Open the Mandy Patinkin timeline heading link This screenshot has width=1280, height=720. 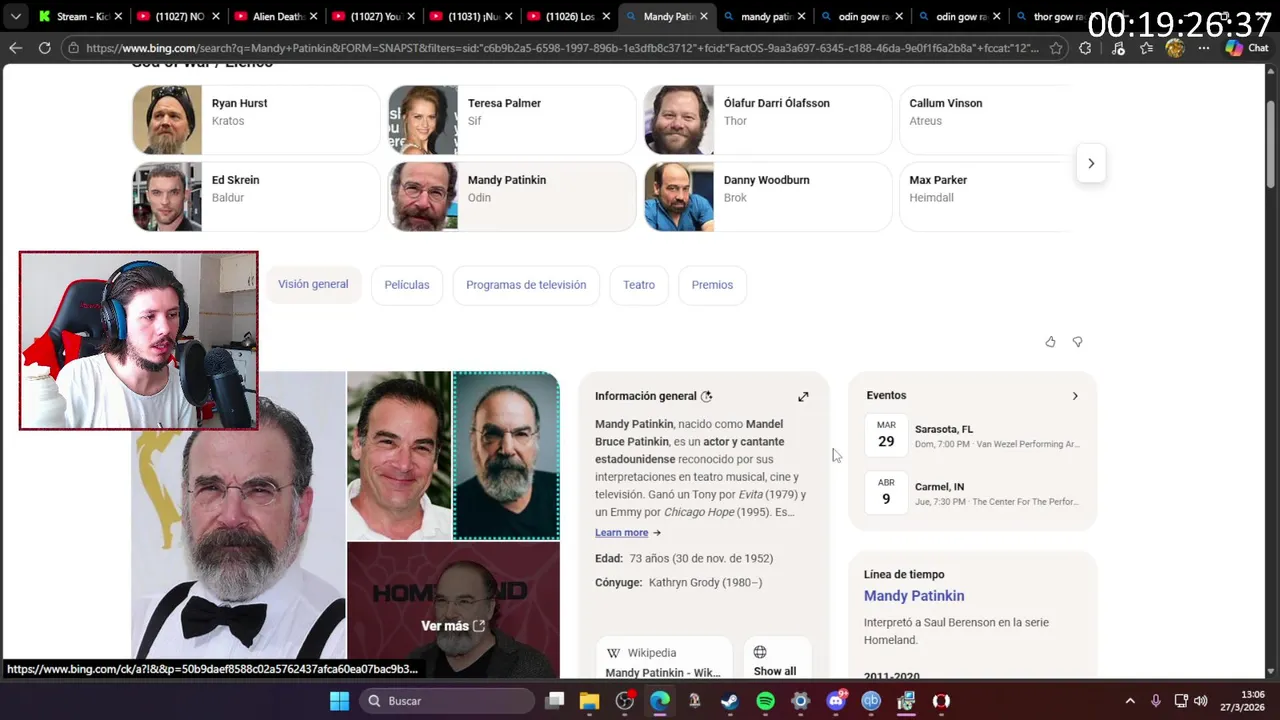click(914, 596)
